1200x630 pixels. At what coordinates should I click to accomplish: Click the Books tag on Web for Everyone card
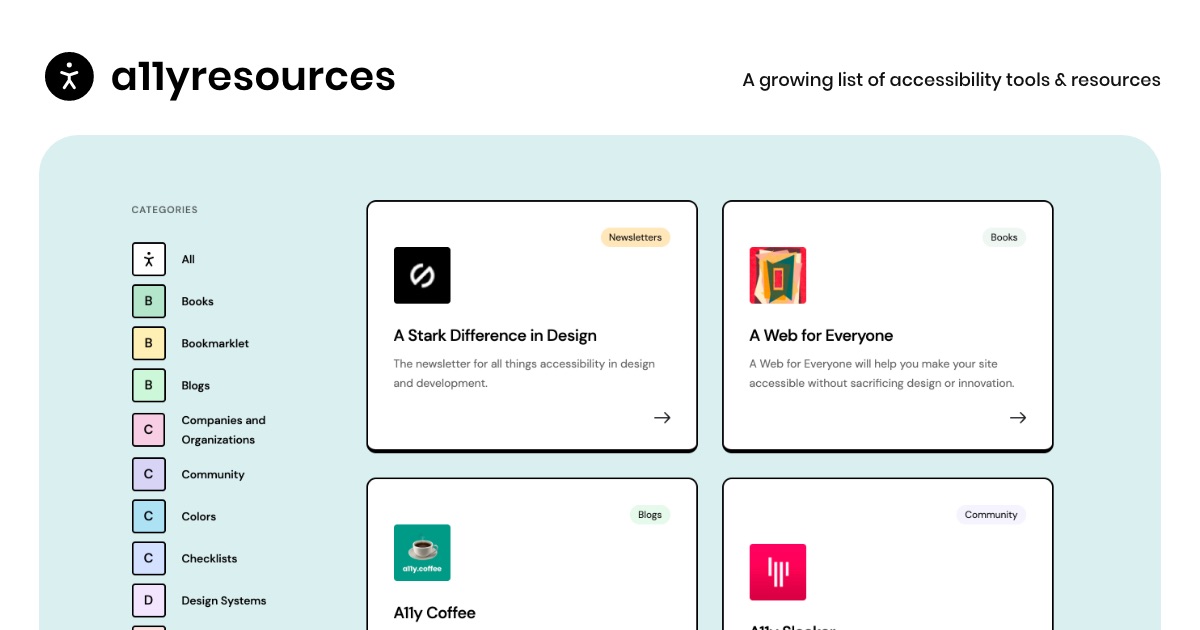1004,237
